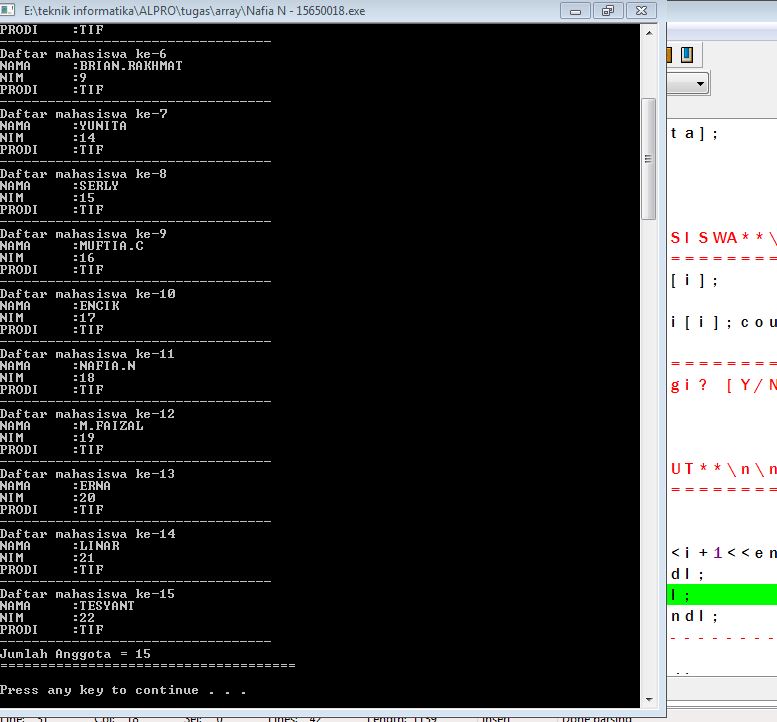Click the 'Jumlah Anggota = 15' line

pos(75,654)
